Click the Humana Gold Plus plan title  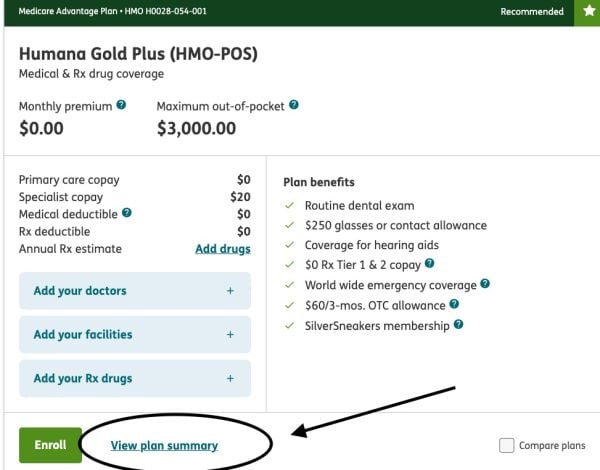point(137,55)
